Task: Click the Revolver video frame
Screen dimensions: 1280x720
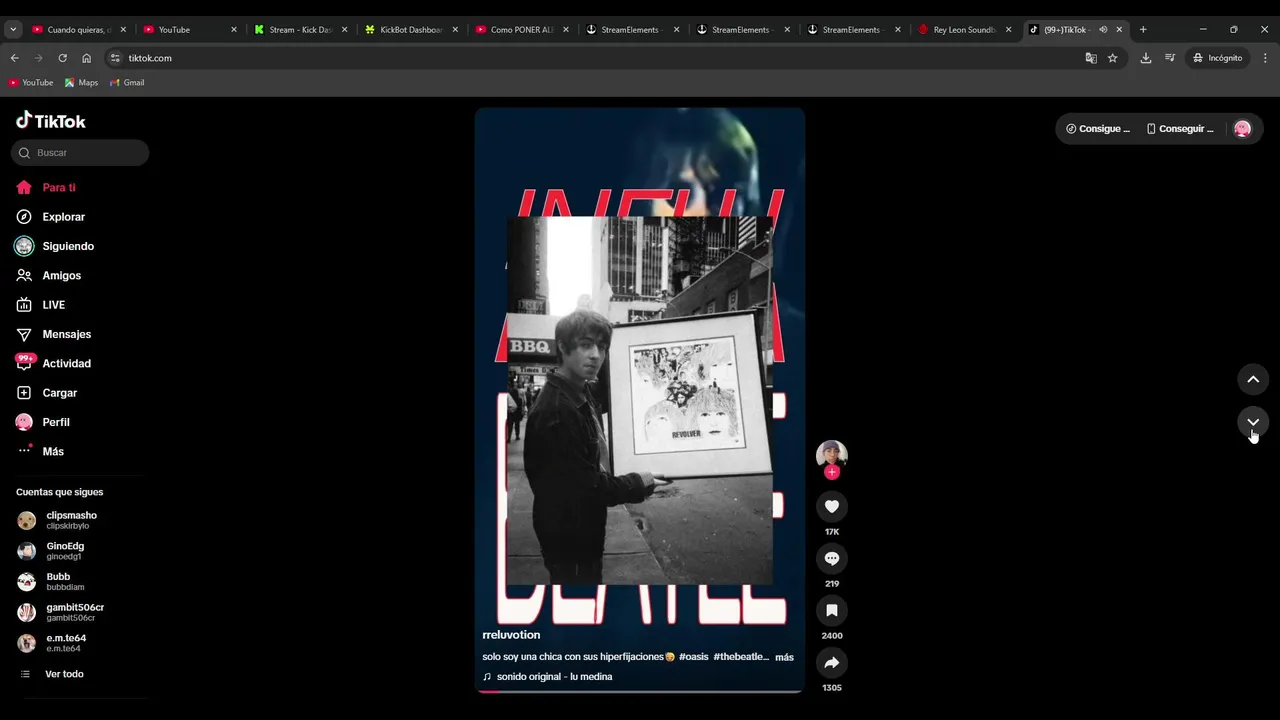Action: click(x=640, y=400)
